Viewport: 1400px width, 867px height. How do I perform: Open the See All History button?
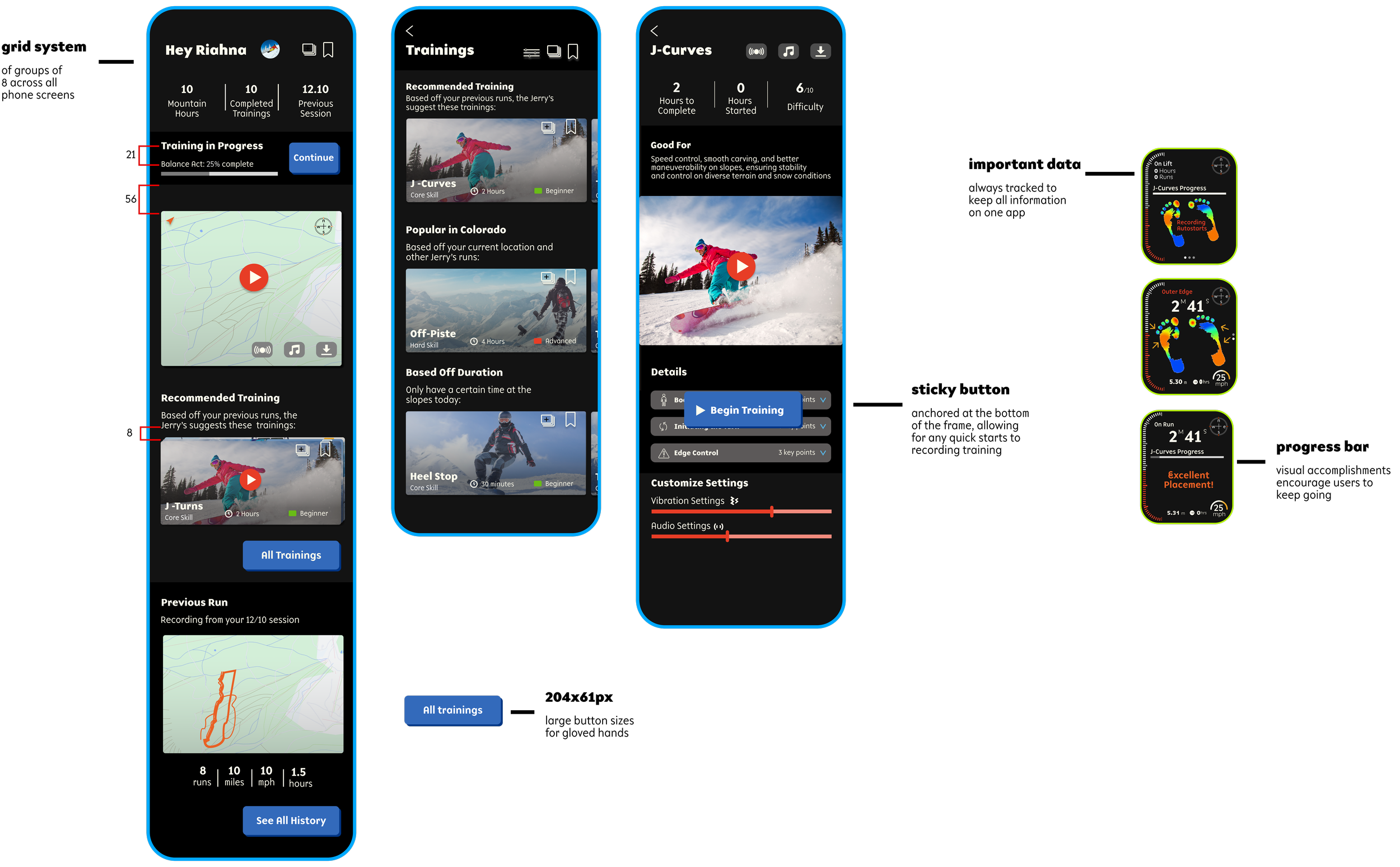(291, 821)
